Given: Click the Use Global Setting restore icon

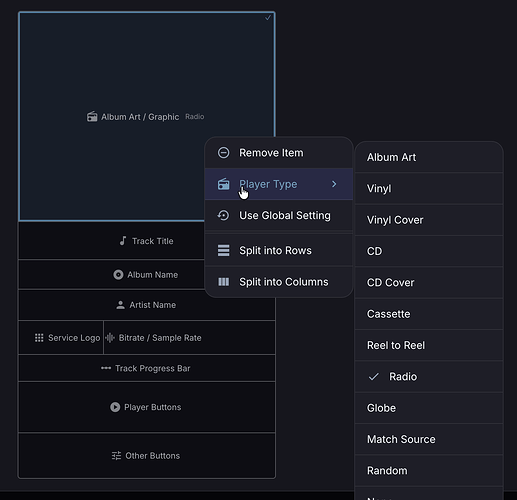Looking at the screenshot, I should pos(223,215).
